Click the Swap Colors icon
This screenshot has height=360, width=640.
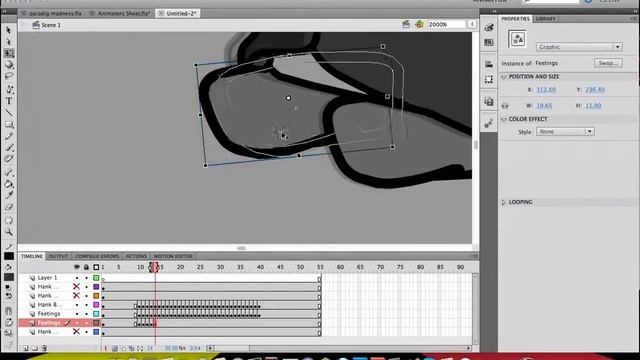pos(9,296)
